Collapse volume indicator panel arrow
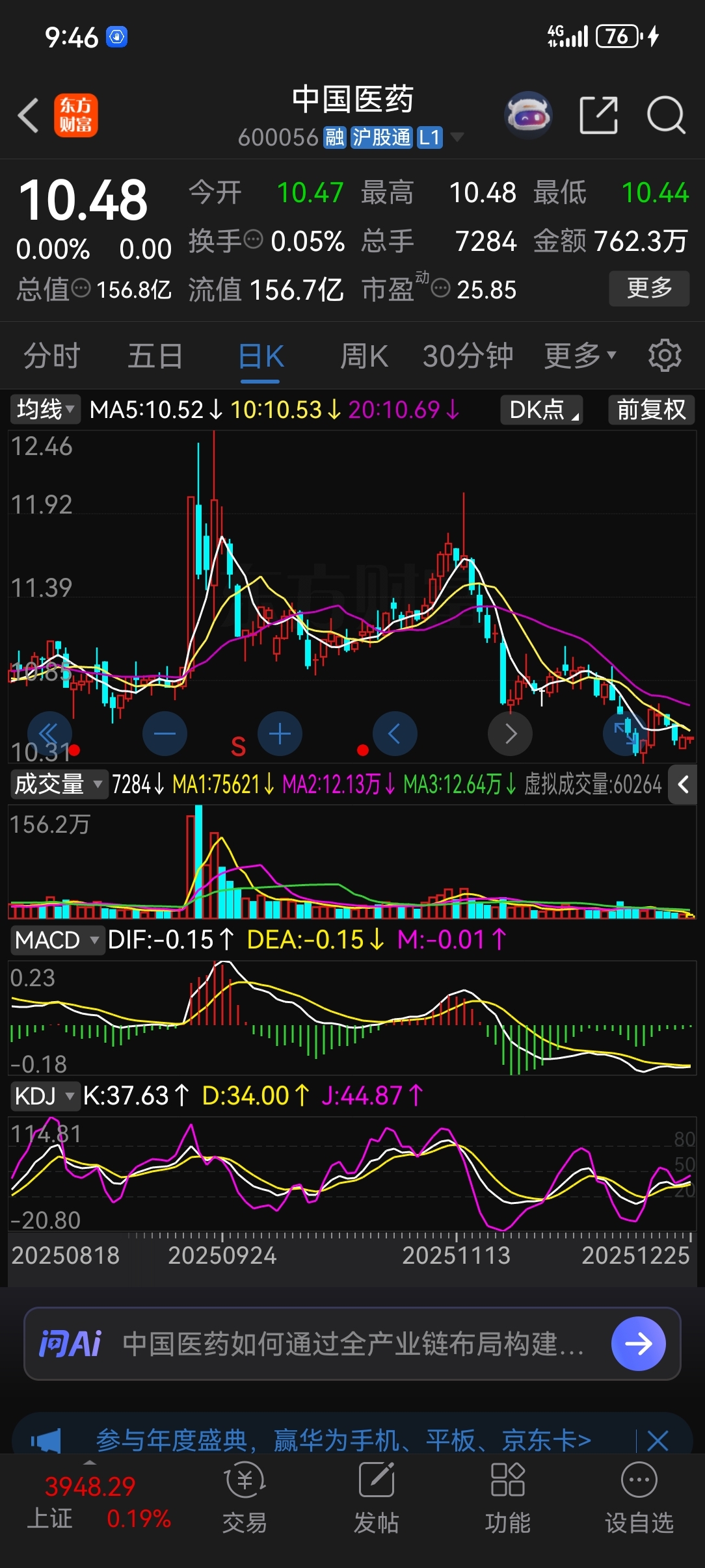This screenshot has width=705, height=1568. (683, 785)
